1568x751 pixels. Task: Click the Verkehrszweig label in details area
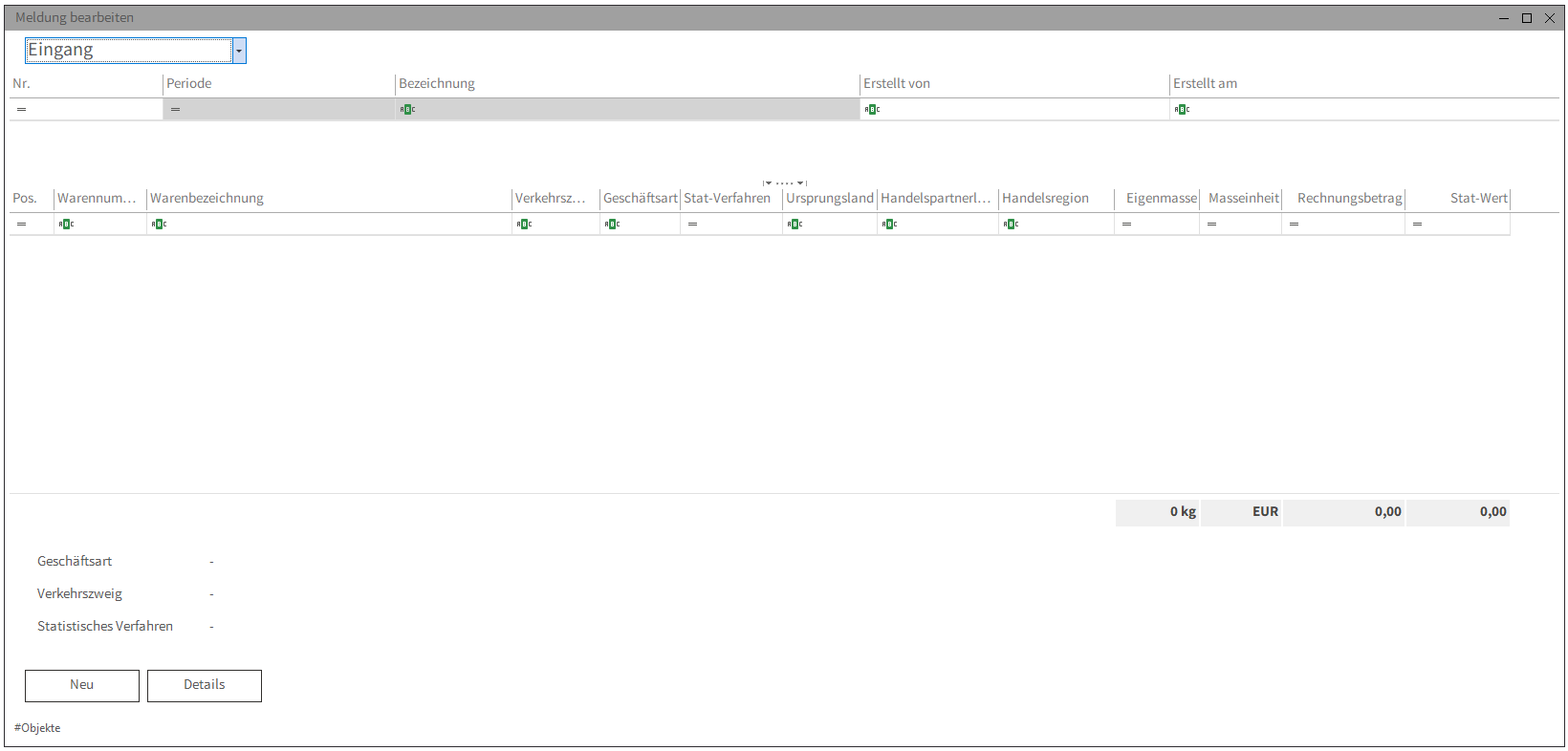pyautogui.click(x=79, y=594)
